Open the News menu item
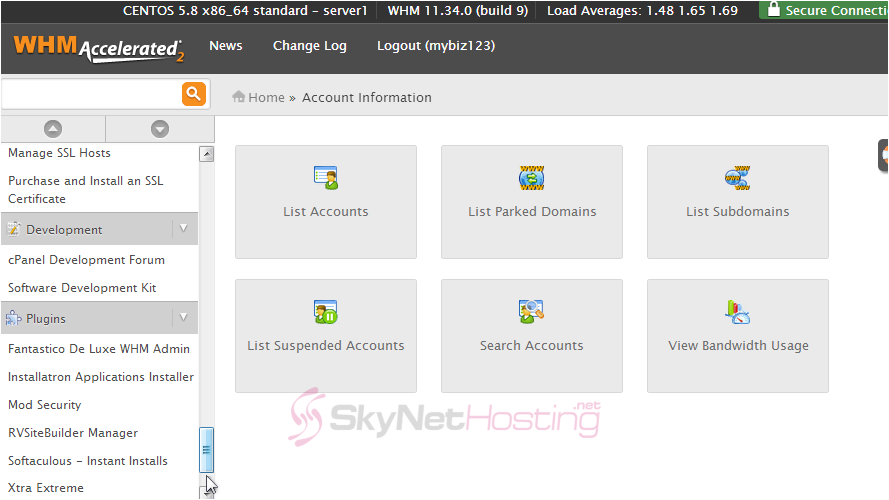Viewport: 889px width, 500px height. (226, 46)
